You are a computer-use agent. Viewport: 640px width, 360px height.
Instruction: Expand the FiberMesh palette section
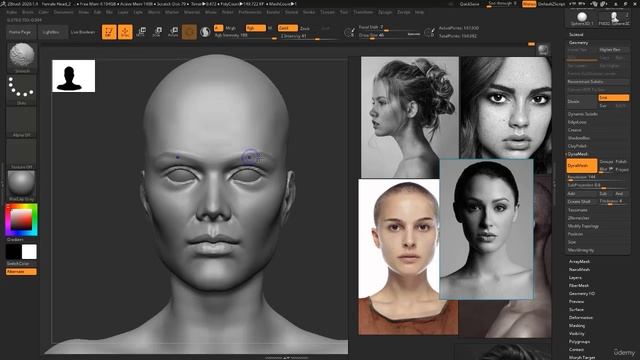click(x=579, y=286)
